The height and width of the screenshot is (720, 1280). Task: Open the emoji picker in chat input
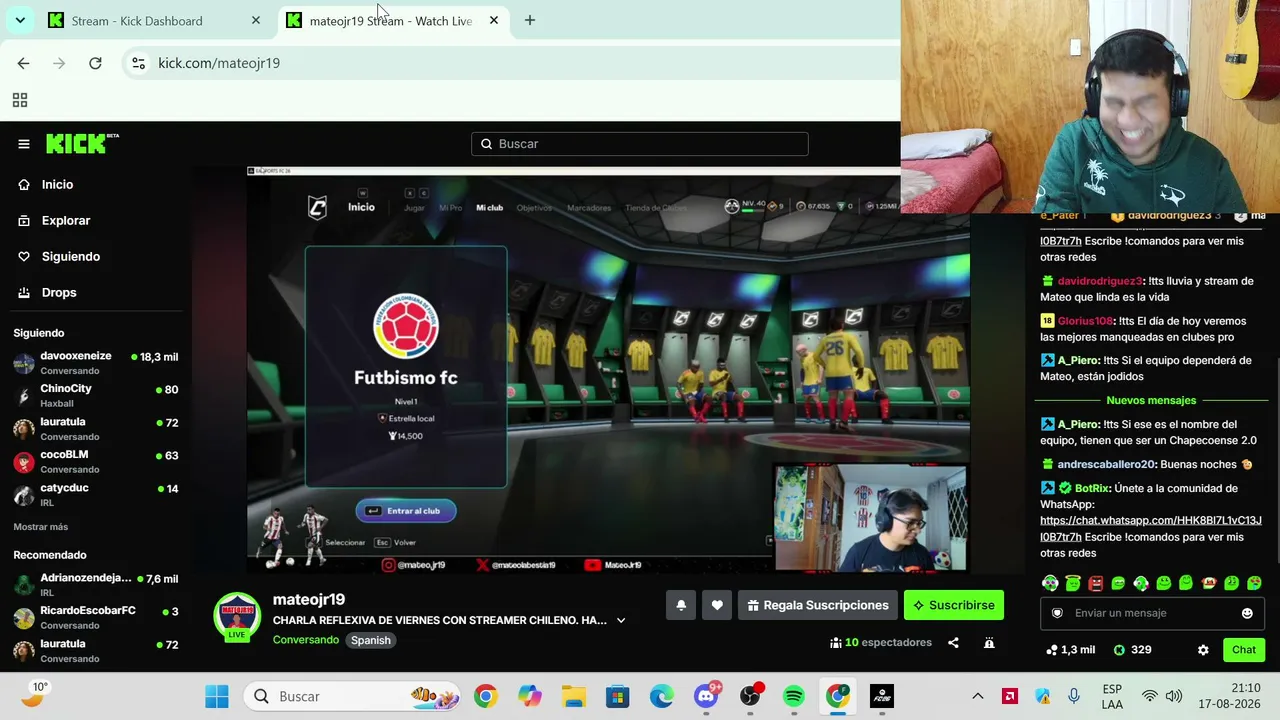coord(1247,613)
